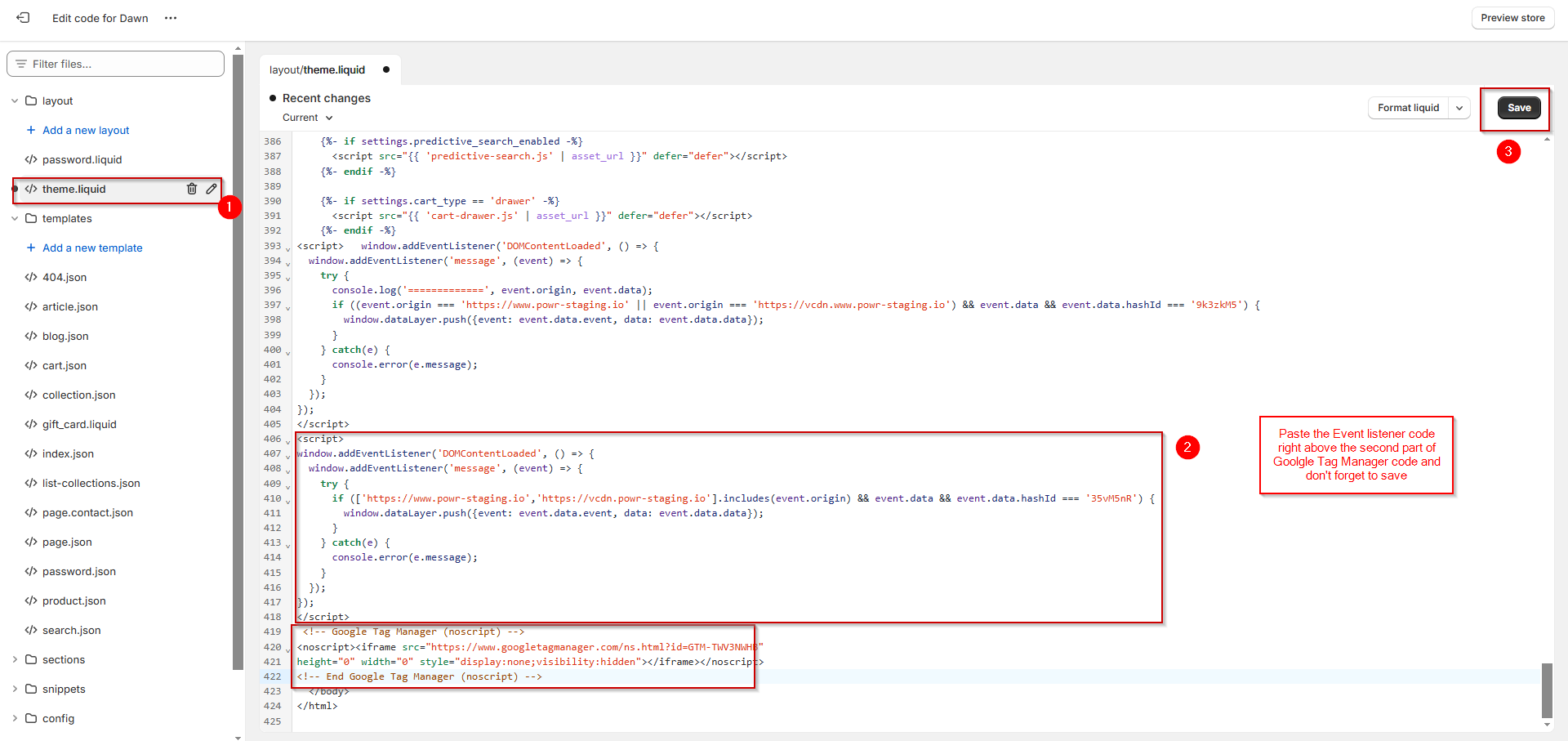Open the blog.json template file
This screenshot has width=1568, height=741.
click(x=65, y=336)
